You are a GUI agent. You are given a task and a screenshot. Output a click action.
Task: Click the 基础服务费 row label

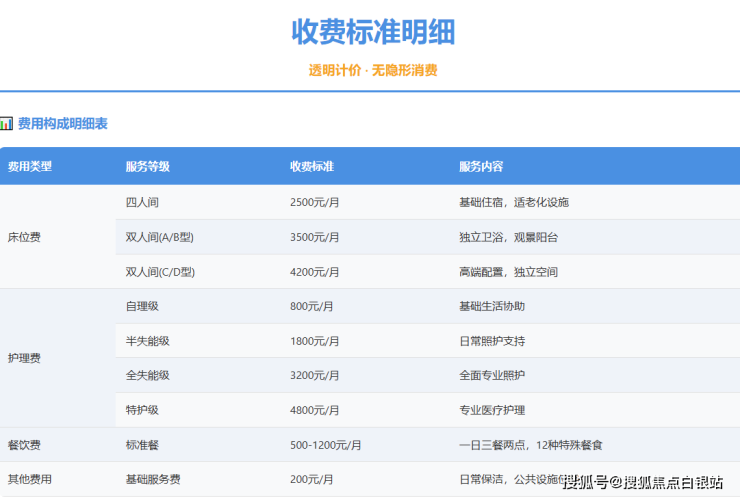point(152,480)
